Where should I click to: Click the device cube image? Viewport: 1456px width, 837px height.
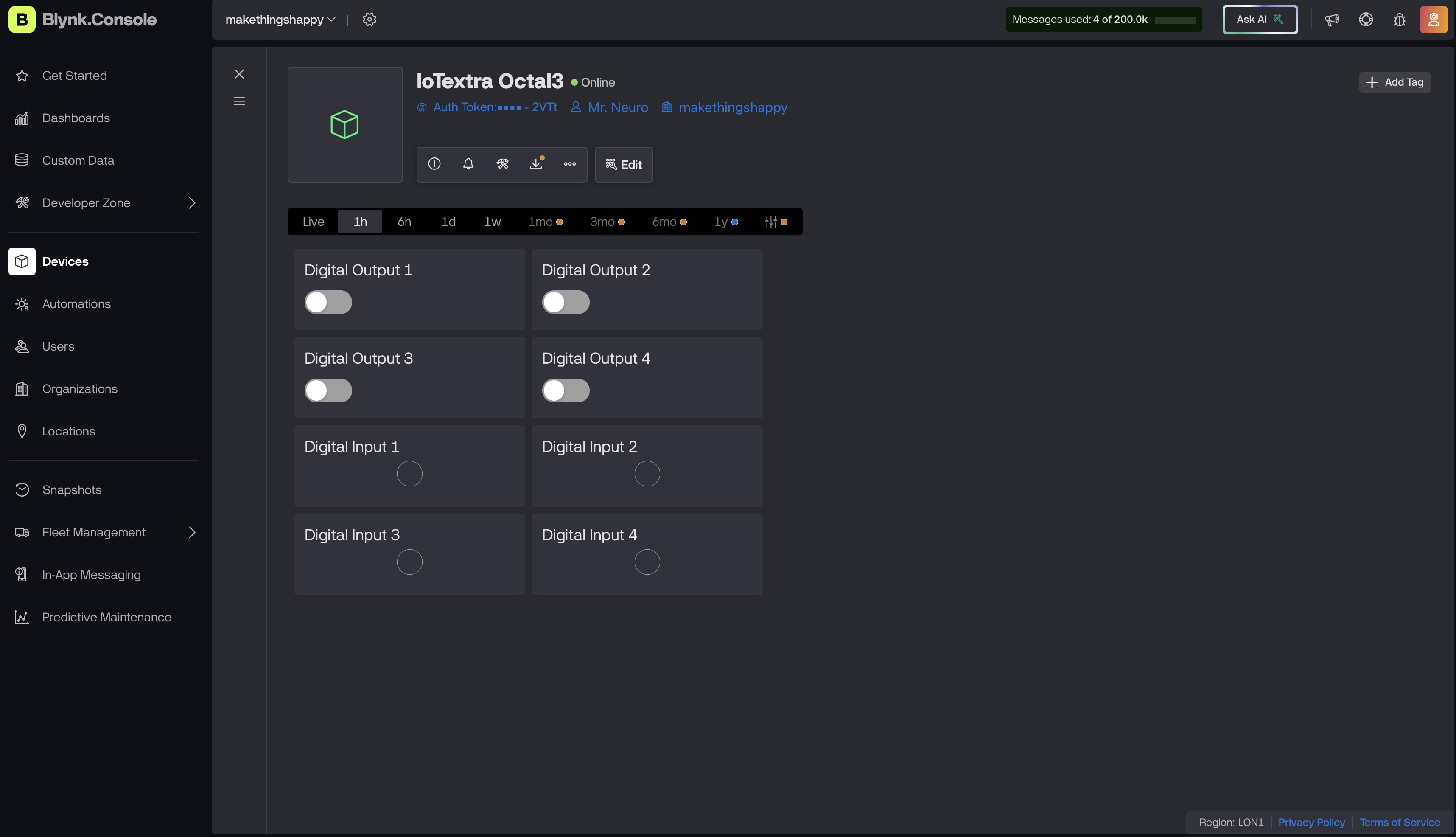pyautogui.click(x=345, y=125)
